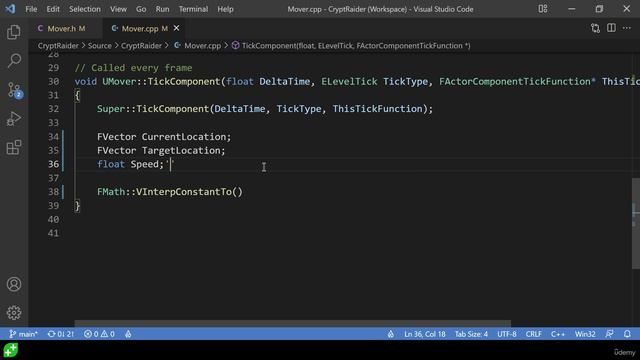Click Ln 36, Col 18 go-to-line
Screen dimensions: 640x360
[x=424, y=334]
